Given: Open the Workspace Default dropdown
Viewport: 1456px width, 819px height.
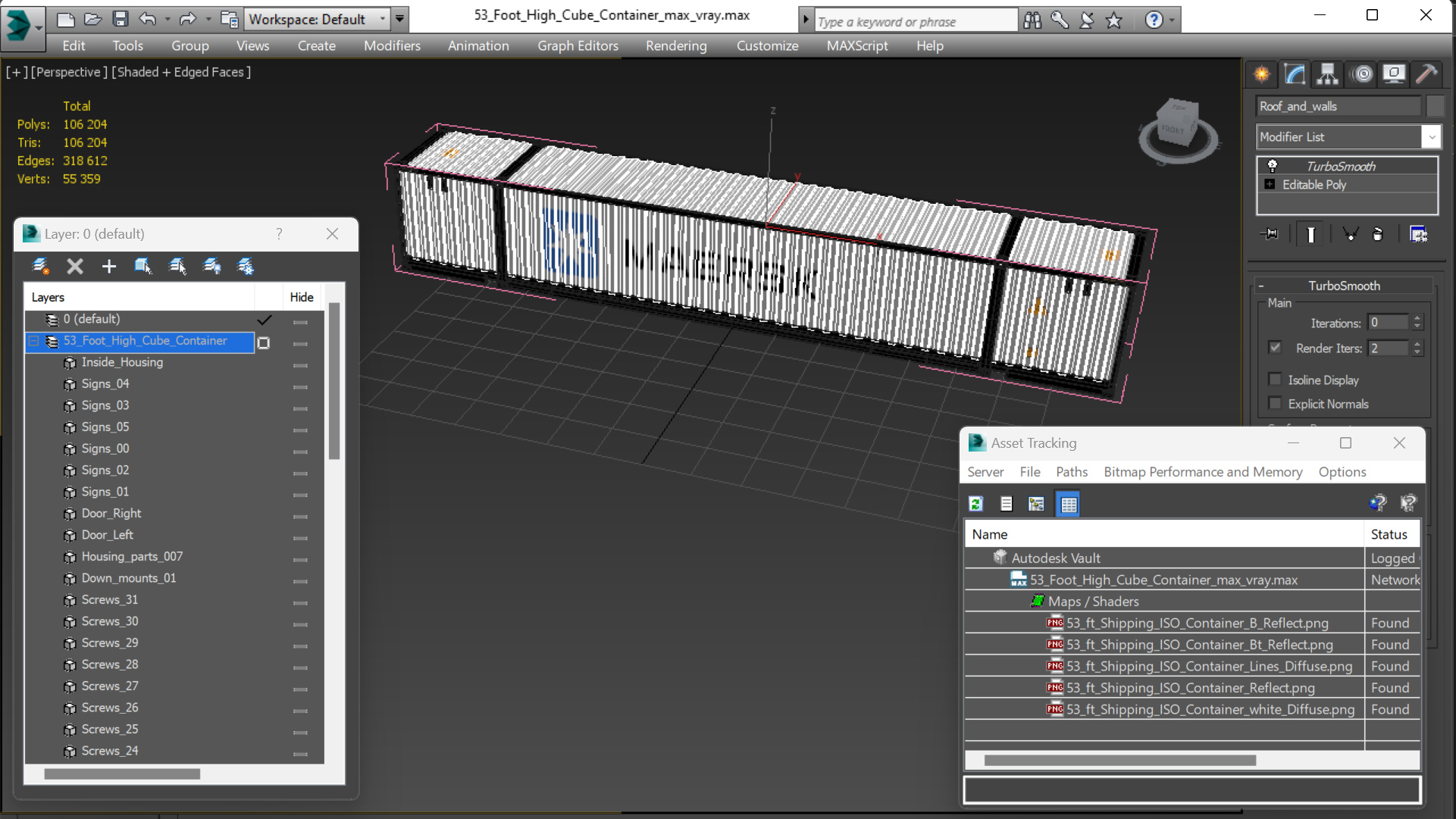Looking at the screenshot, I should click(382, 19).
